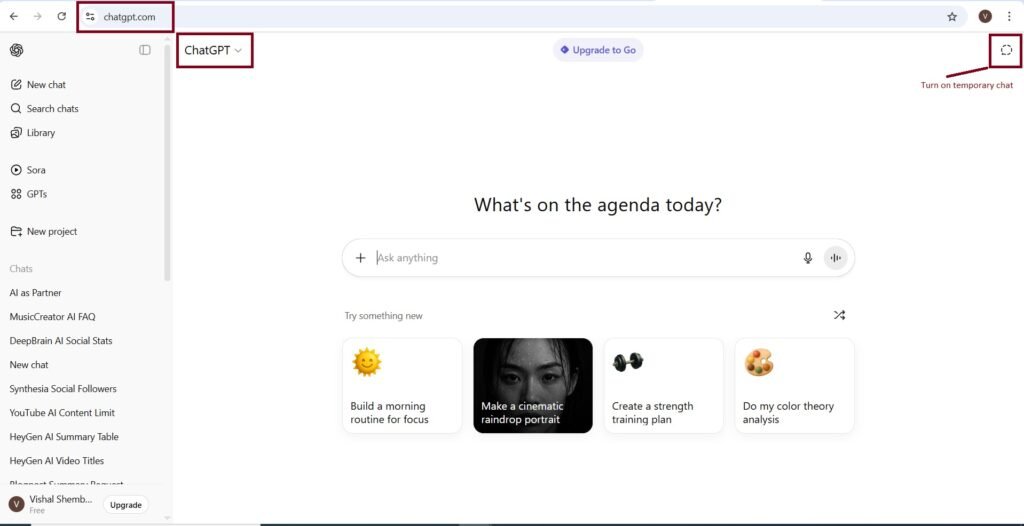Open Search chats in sidebar

(x=52, y=109)
